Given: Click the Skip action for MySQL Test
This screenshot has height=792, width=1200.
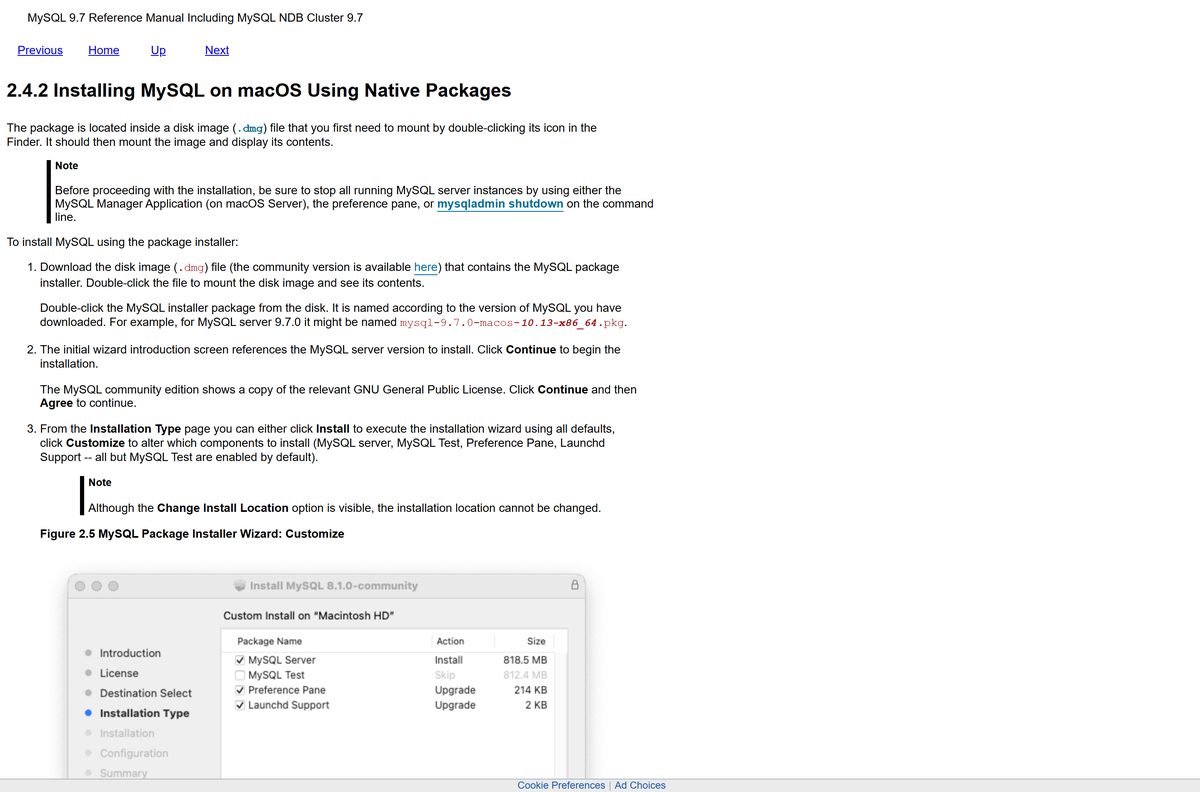Looking at the screenshot, I should click(445, 675).
